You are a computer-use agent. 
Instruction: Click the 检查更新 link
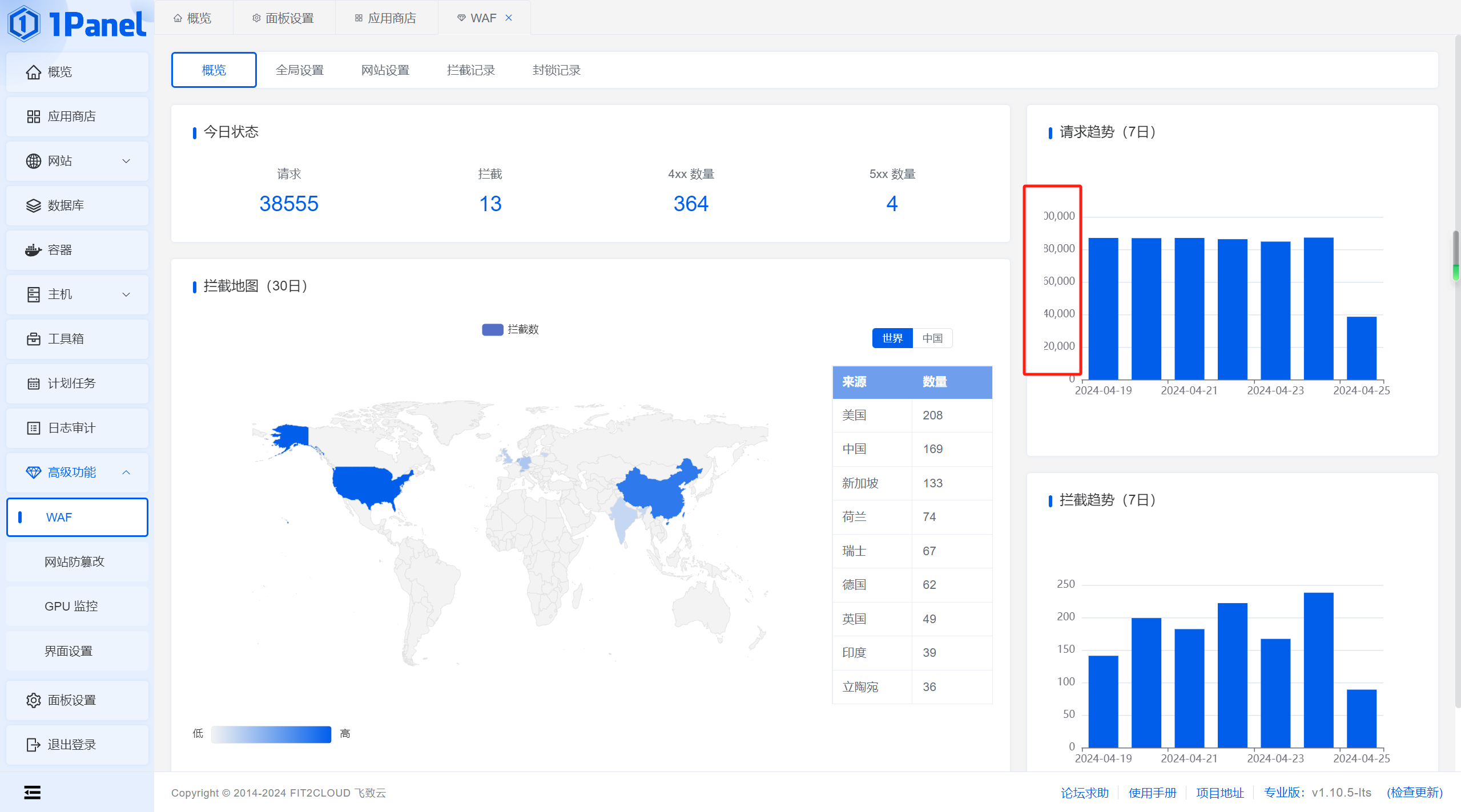pos(1414,793)
